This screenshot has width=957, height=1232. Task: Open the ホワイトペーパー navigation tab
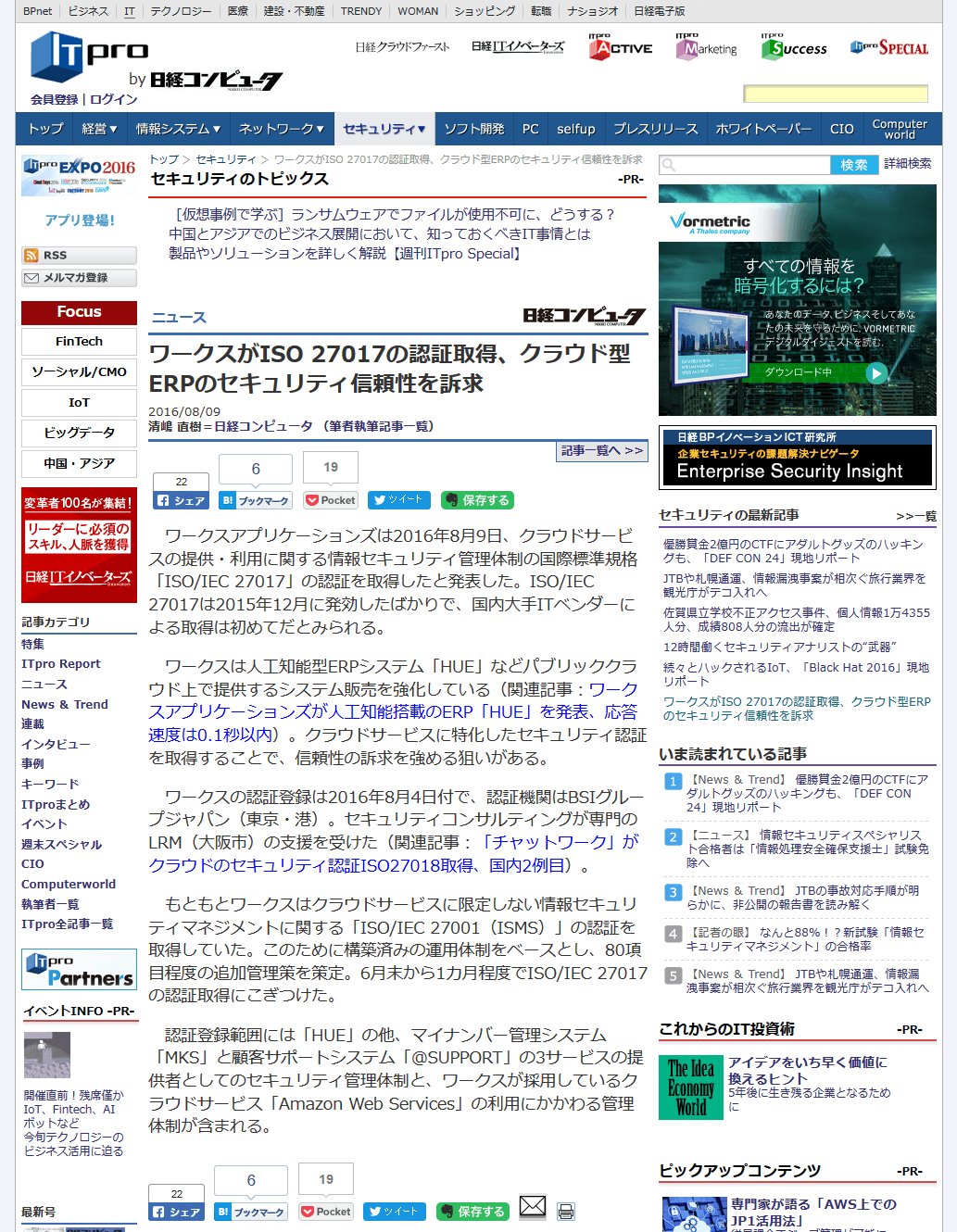pyautogui.click(x=763, y=129)
